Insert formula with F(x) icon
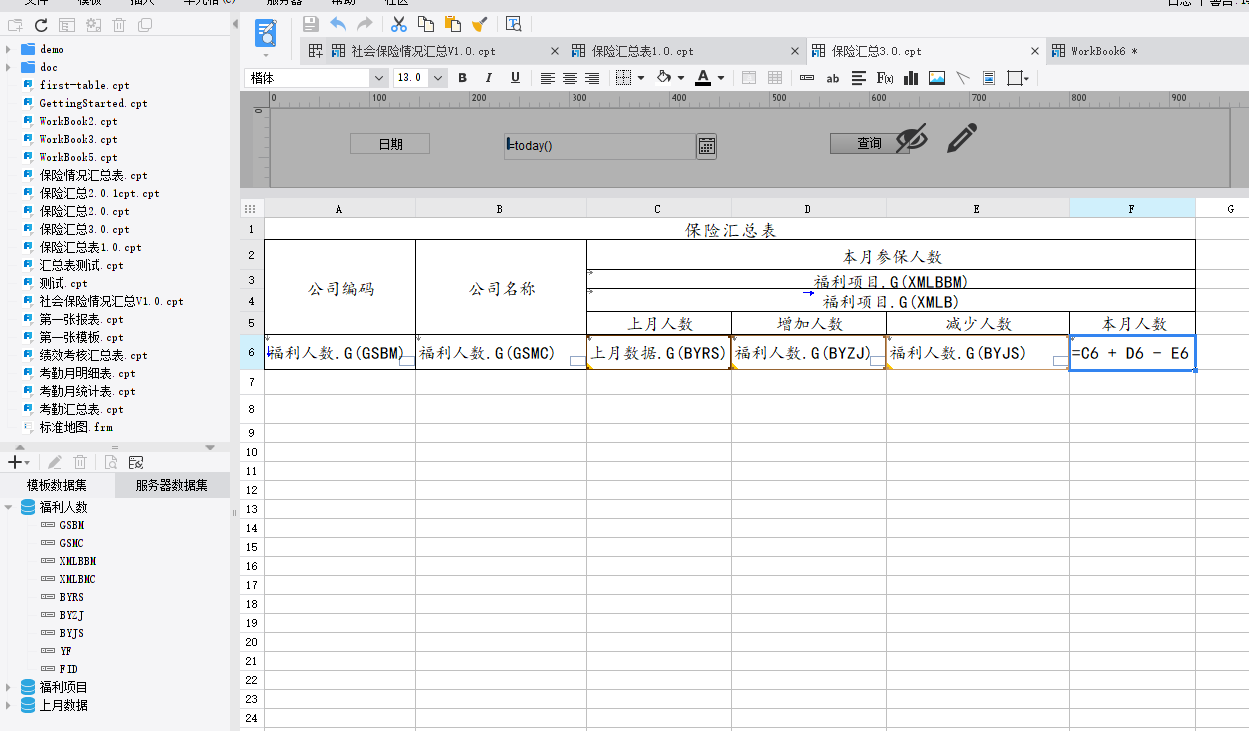Viewport: 1249px width, 731px height. pos(885,78)
